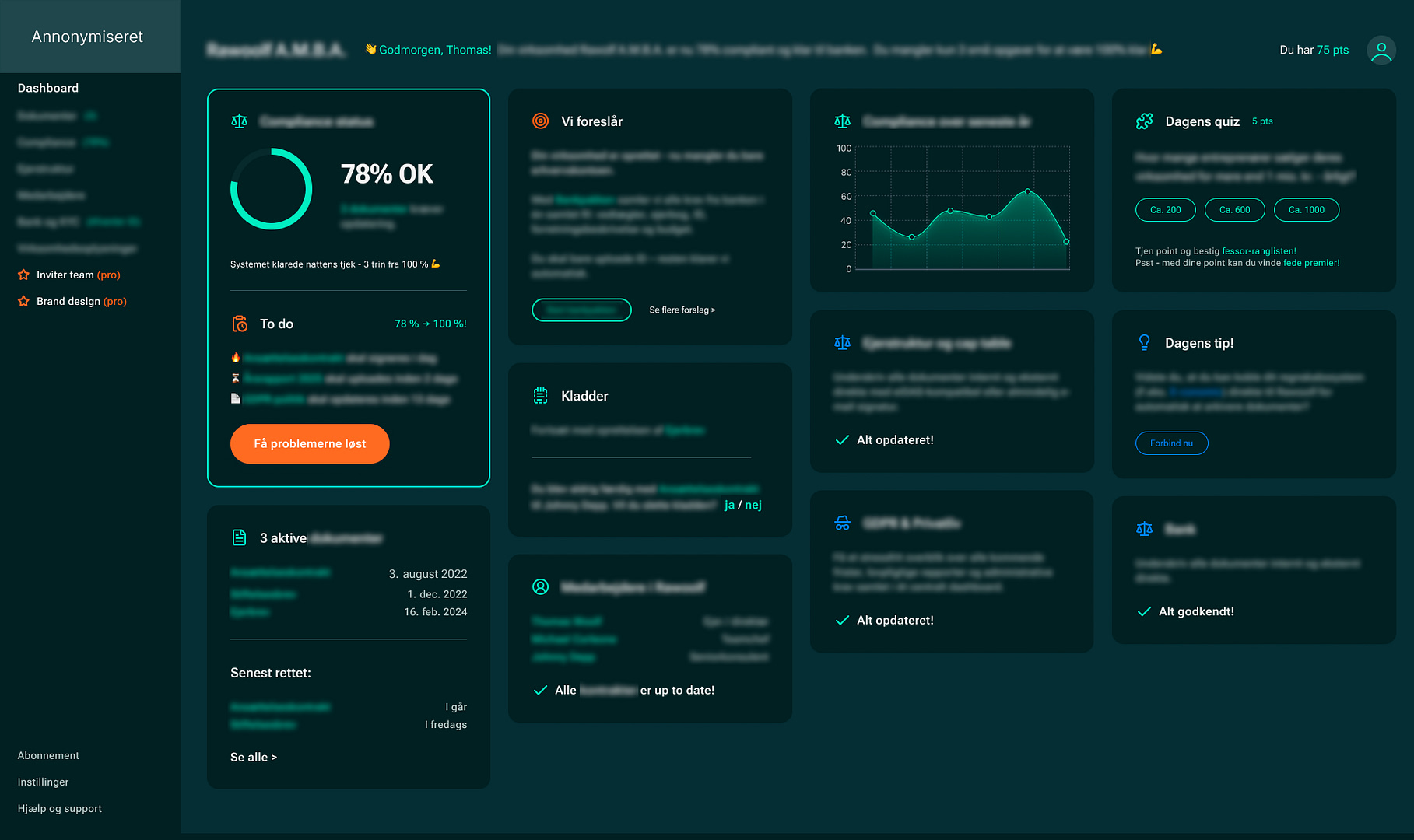
Task: Click the document icon beside 3 aktive
Action: pyautogui.click(x=240, y=538)
